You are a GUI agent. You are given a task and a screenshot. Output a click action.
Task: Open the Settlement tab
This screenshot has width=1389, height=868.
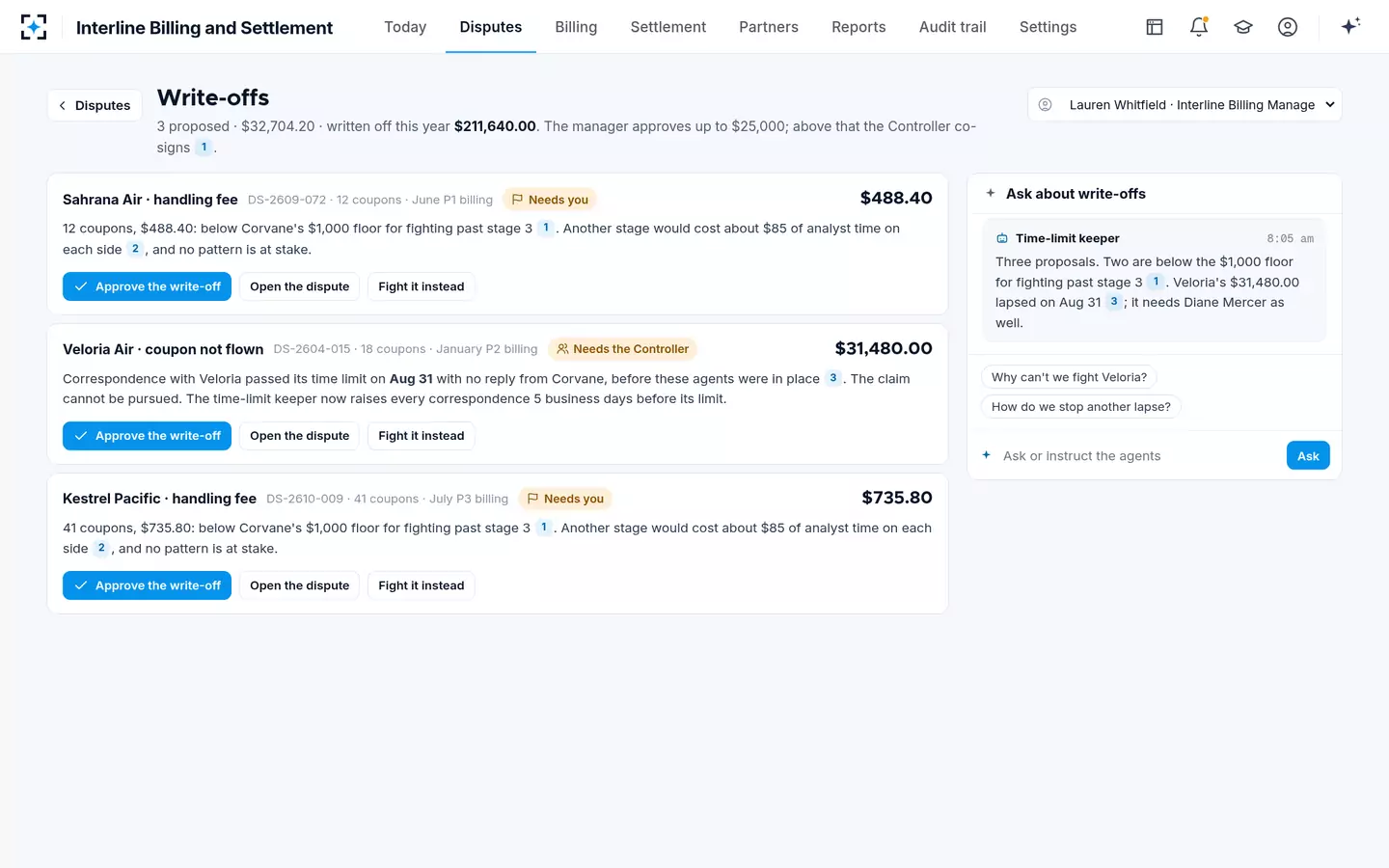[668, 27]
